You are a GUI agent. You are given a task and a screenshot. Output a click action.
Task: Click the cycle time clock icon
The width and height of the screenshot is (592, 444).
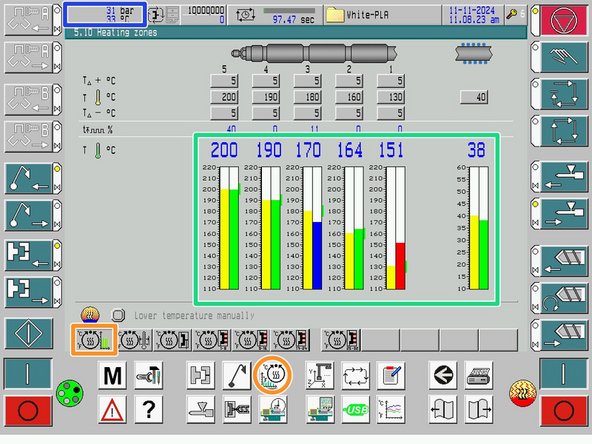click(245, 15)
